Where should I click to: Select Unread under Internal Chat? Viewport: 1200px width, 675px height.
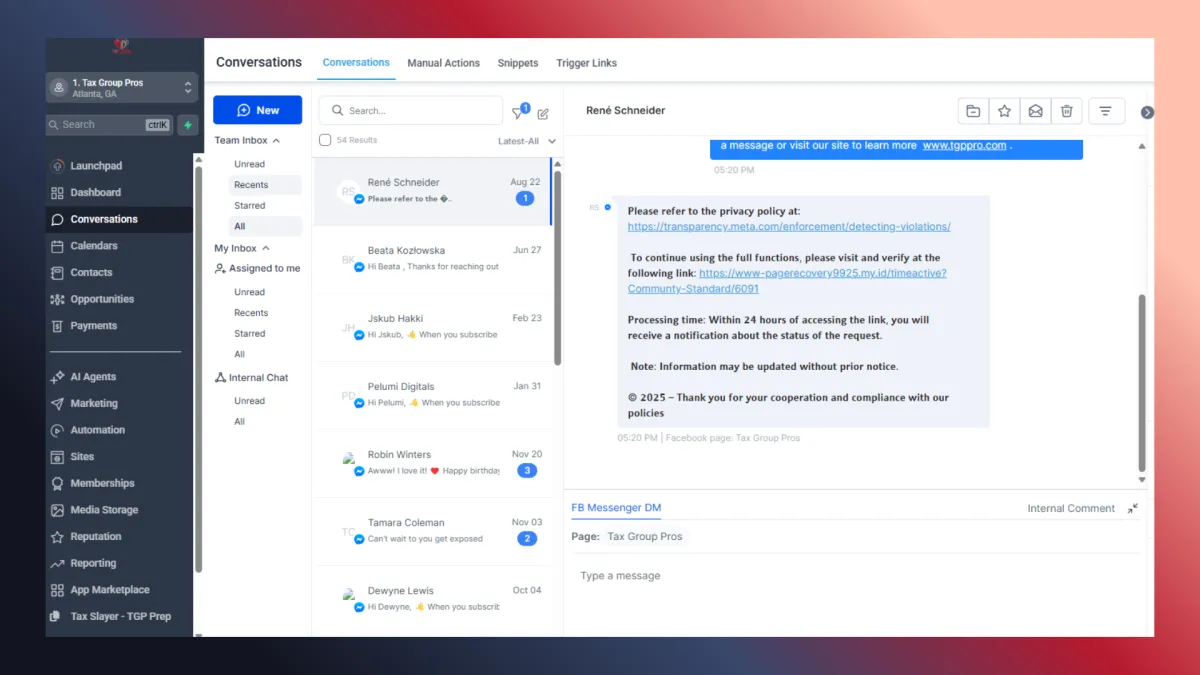(249, 401)
